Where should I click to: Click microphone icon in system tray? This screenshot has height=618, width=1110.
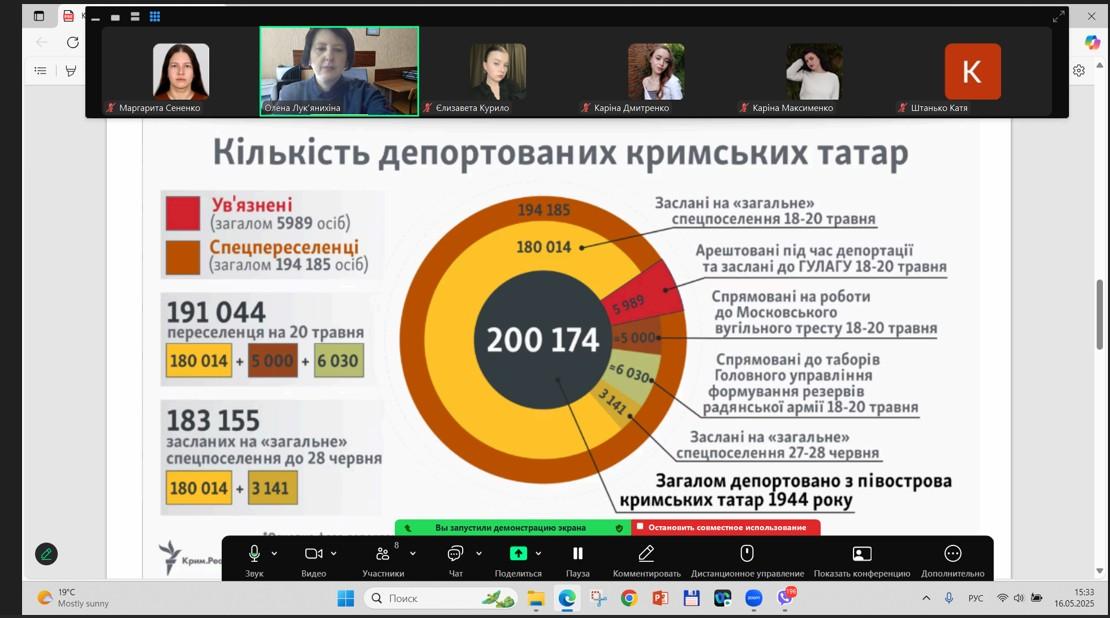pos(949,599)
